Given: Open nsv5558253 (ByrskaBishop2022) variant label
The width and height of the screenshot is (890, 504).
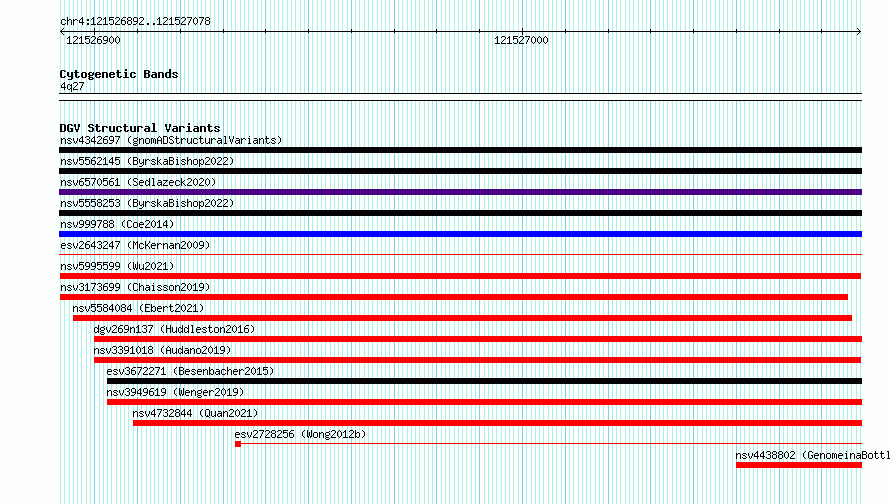Looking at the screenshot, I should point(147,203).
